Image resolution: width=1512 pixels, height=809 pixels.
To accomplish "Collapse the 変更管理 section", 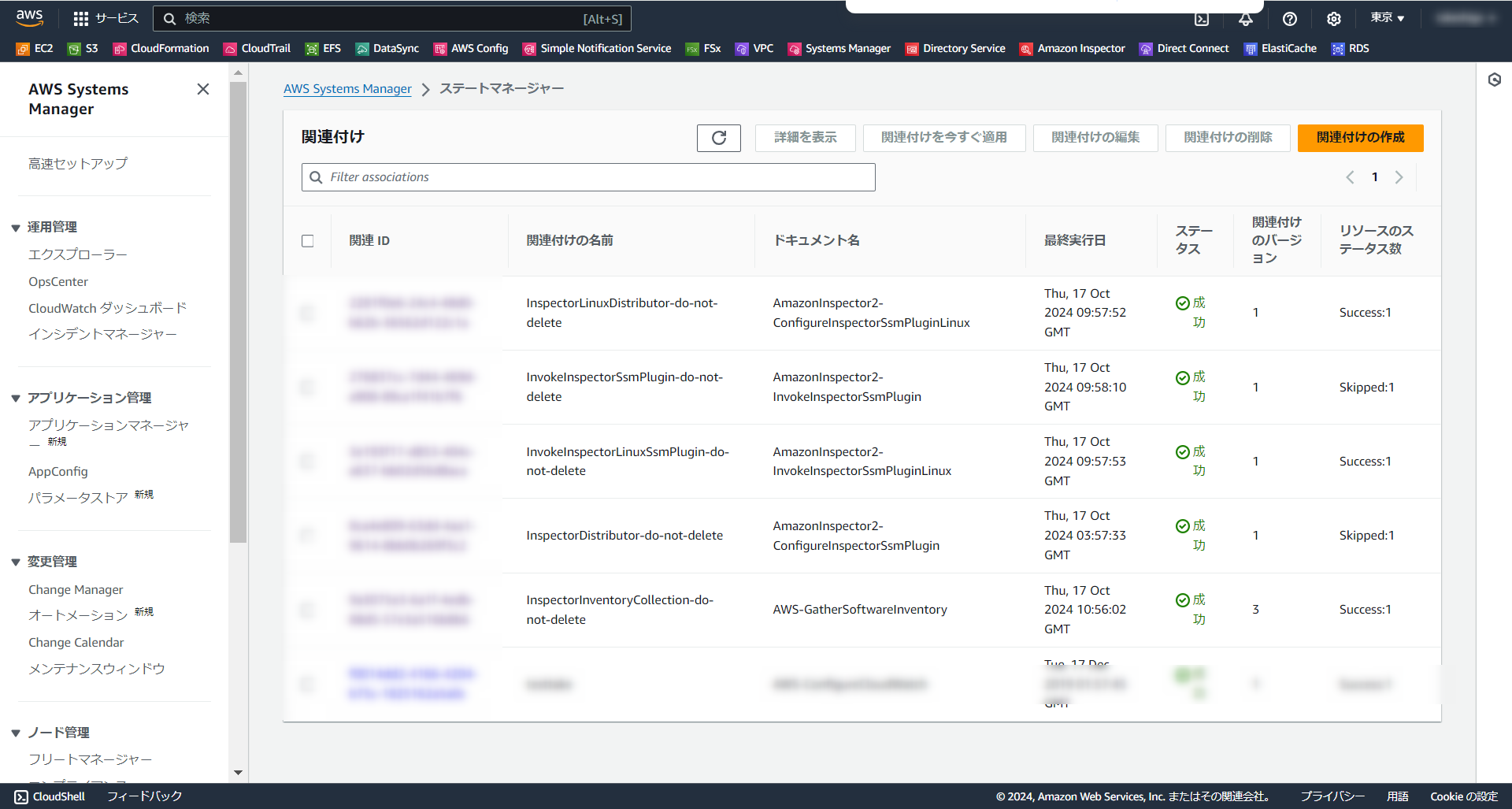I will point(16,562).
